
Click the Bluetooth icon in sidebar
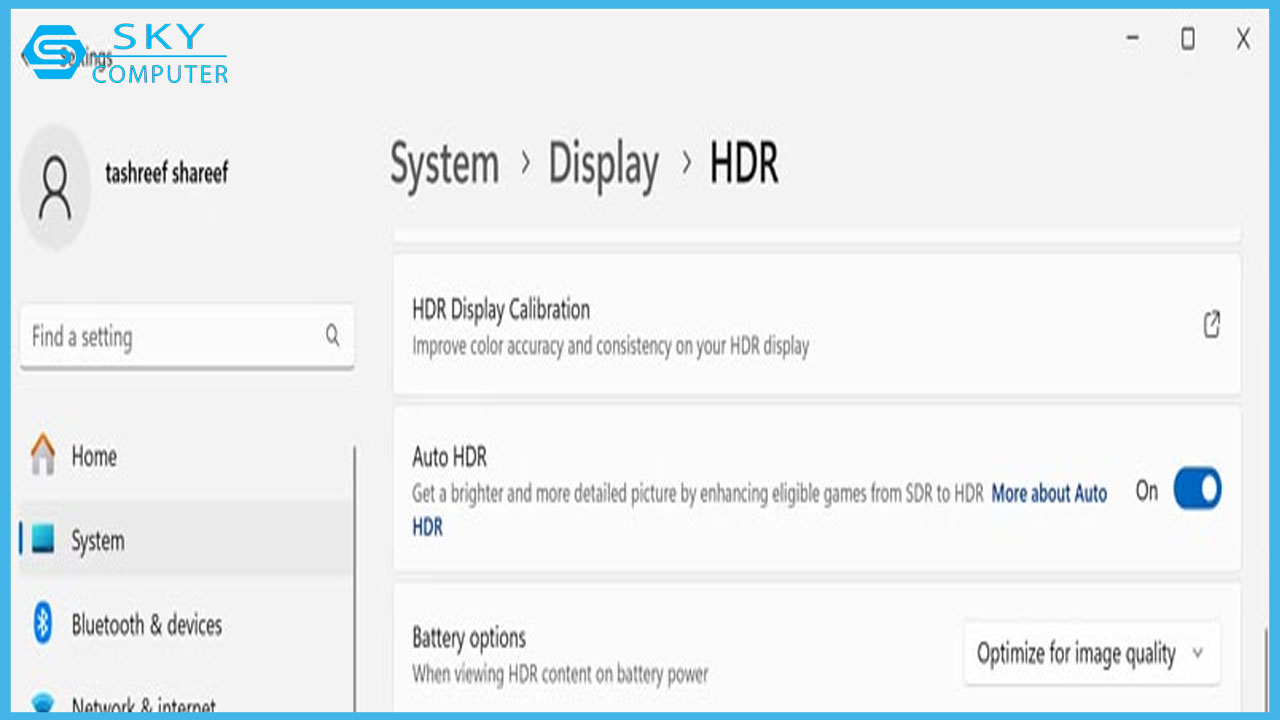[x=43, y=624]
